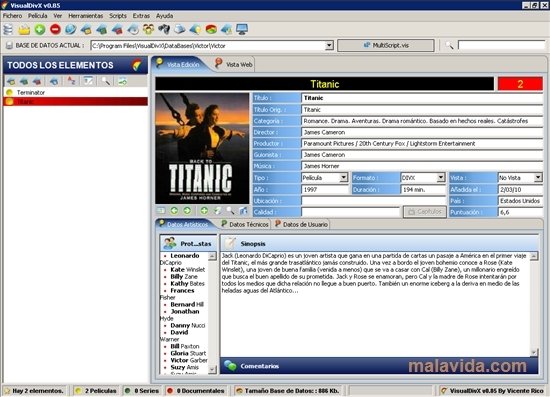
Task: Open the Tipo dropdown showing Pelicula
Action: click(343, 178)
